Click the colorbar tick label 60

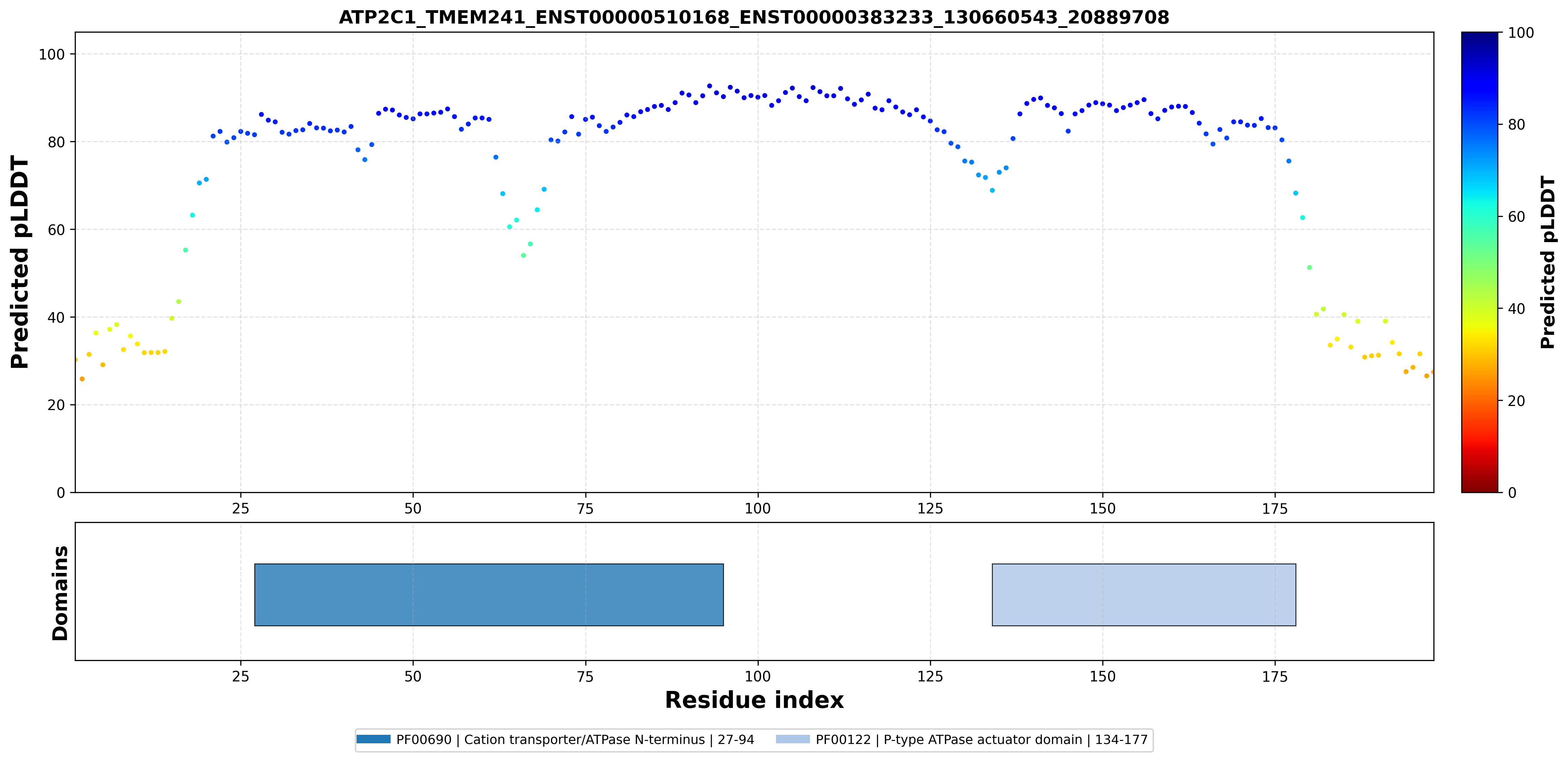tap(1516, 217)
